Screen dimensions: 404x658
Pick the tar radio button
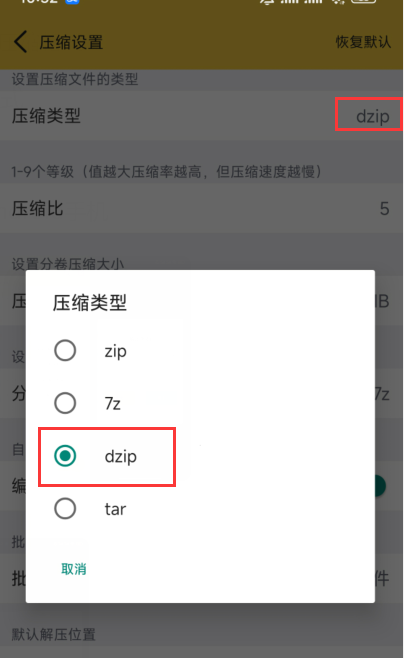tap(65, 509)
